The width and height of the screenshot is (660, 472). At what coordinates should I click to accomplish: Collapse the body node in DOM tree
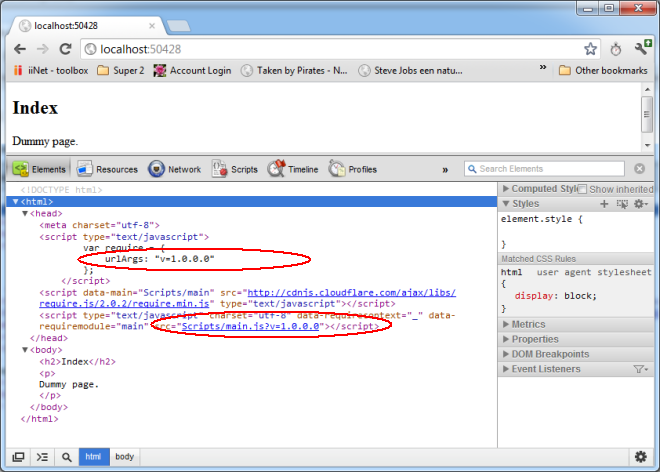tap(25, 350)
